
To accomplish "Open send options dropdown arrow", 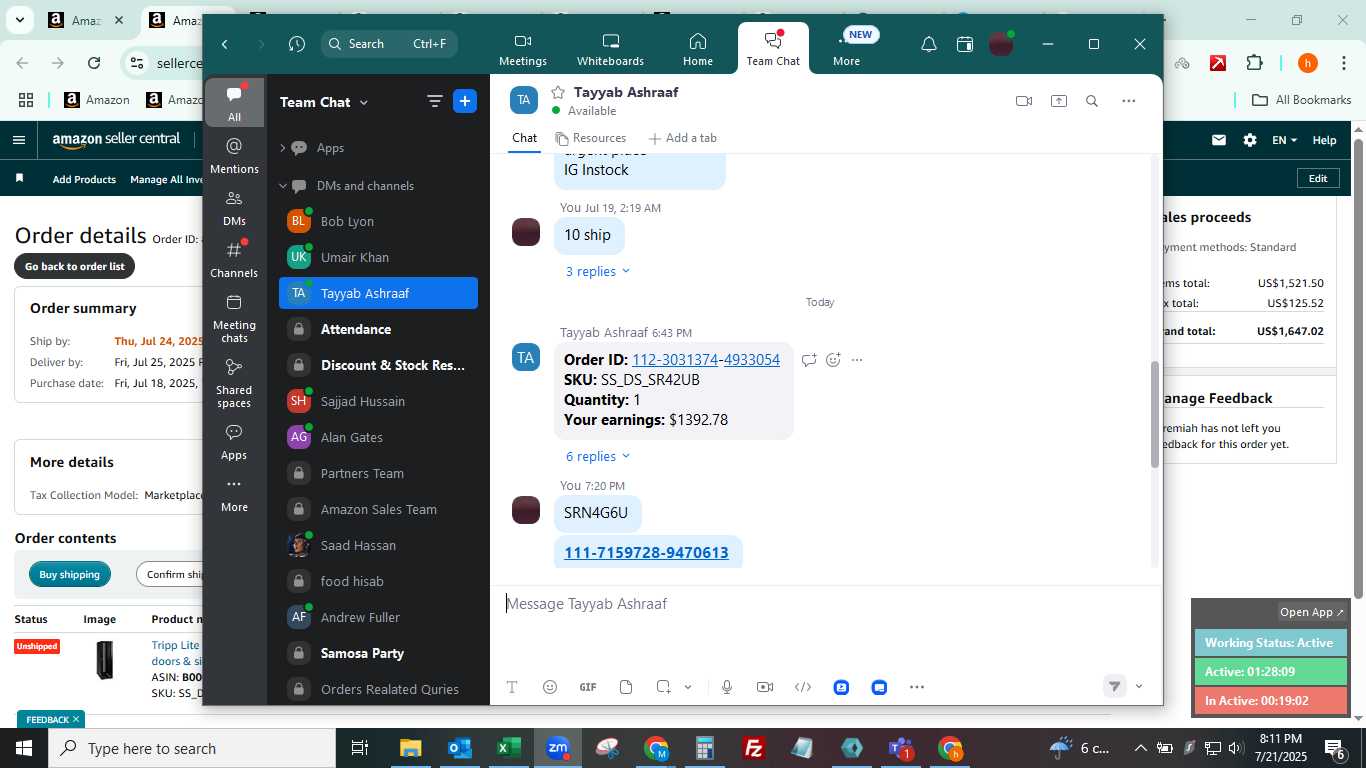I will click(1139, 686).
